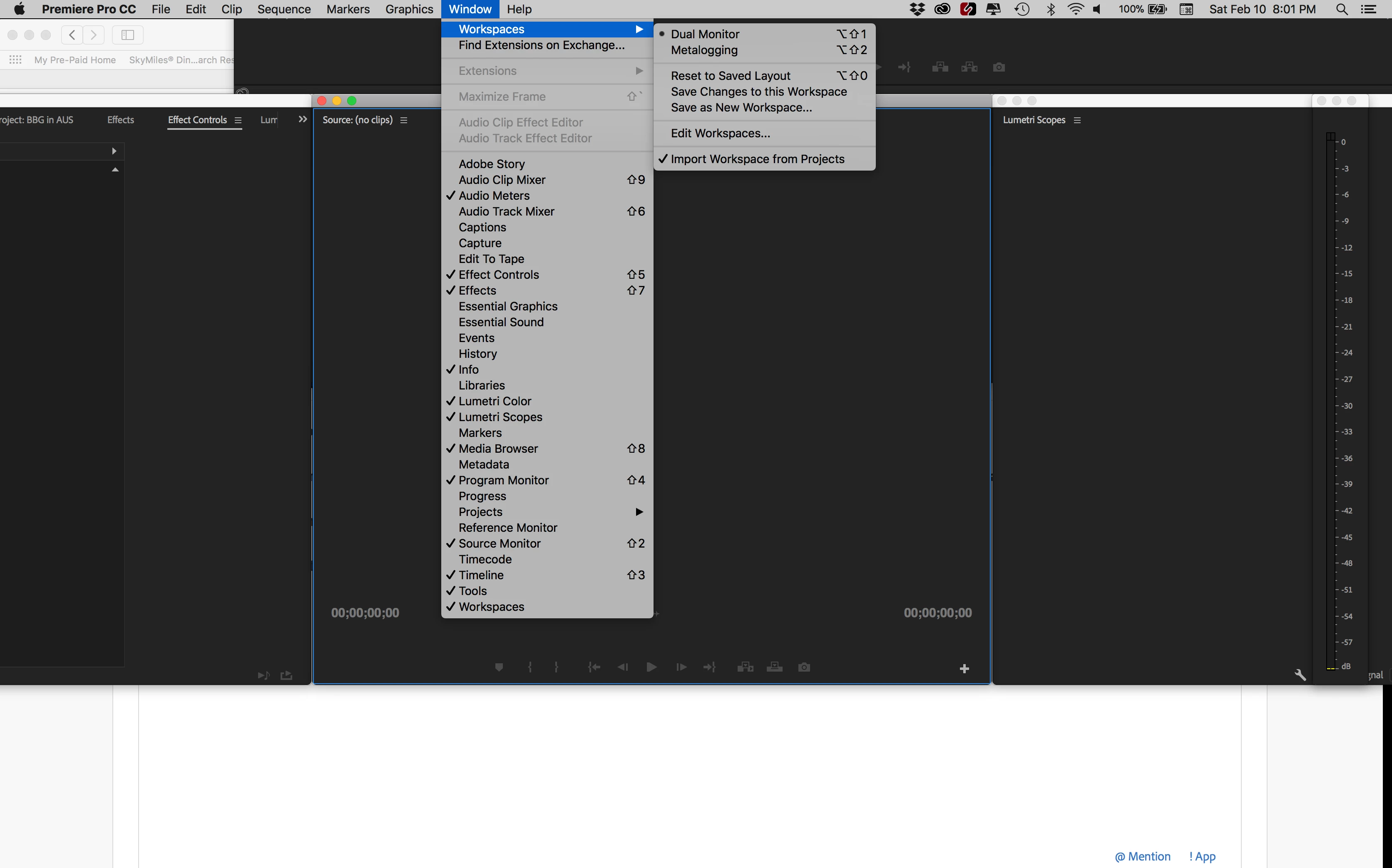Uncheck Audio Meters in the Window menu
1392x868 pixels.
point(494,196)
